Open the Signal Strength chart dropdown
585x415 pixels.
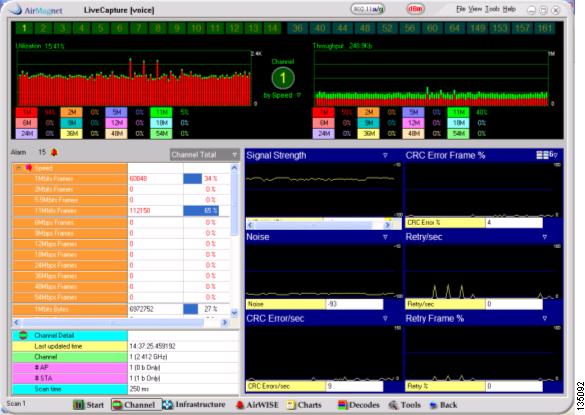tap(385, 155)
